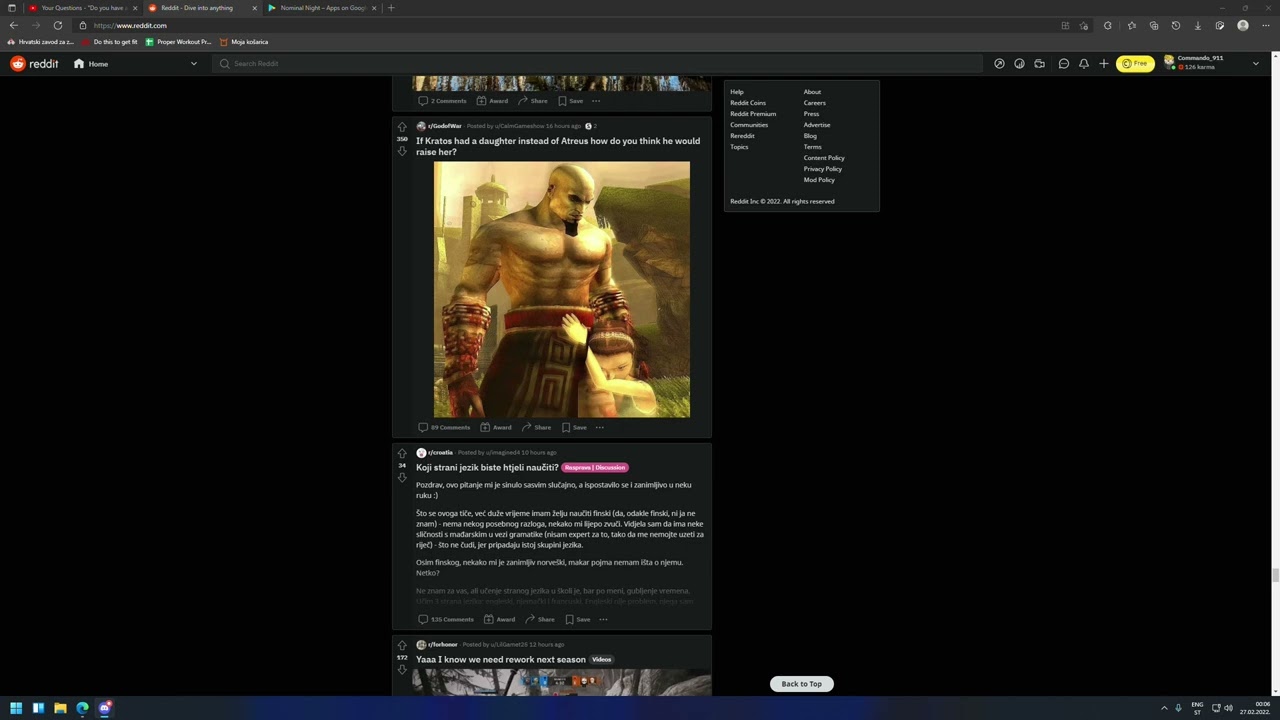Open the Careers footer link
The image size is (1280, 720).
[x=815, y=103]
